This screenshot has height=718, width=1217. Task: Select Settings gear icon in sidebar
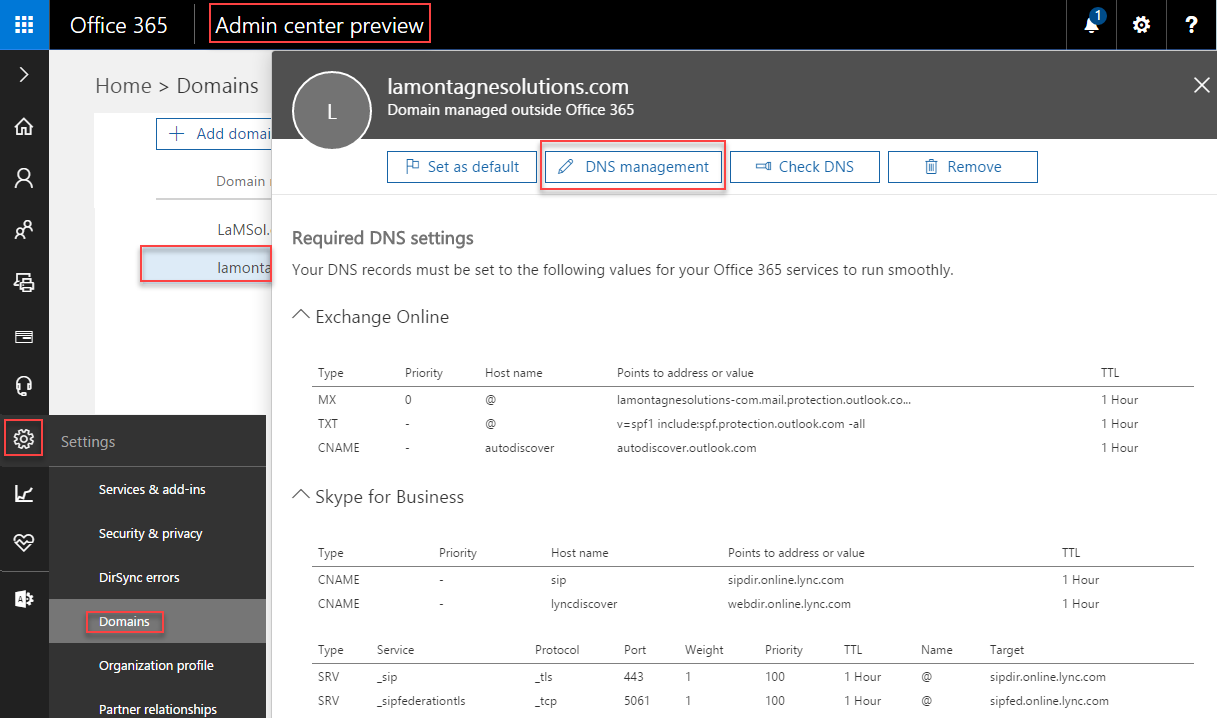(24, 439)
